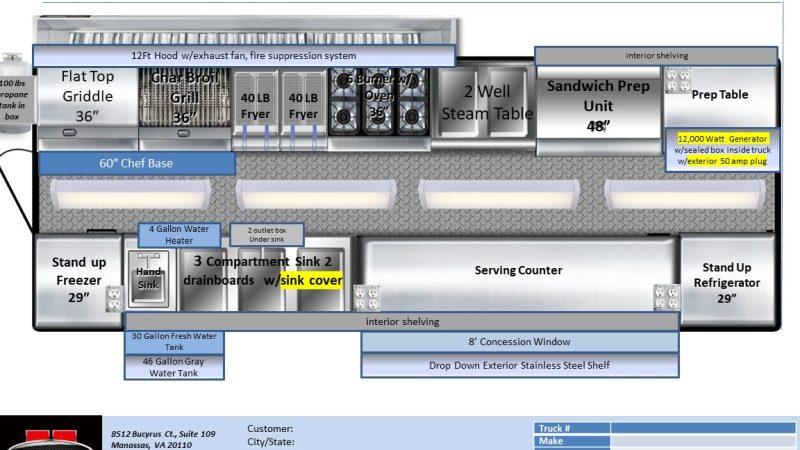Click the Hand Sink
Screen dimensions: 800x450
click(x=148, y=279)
